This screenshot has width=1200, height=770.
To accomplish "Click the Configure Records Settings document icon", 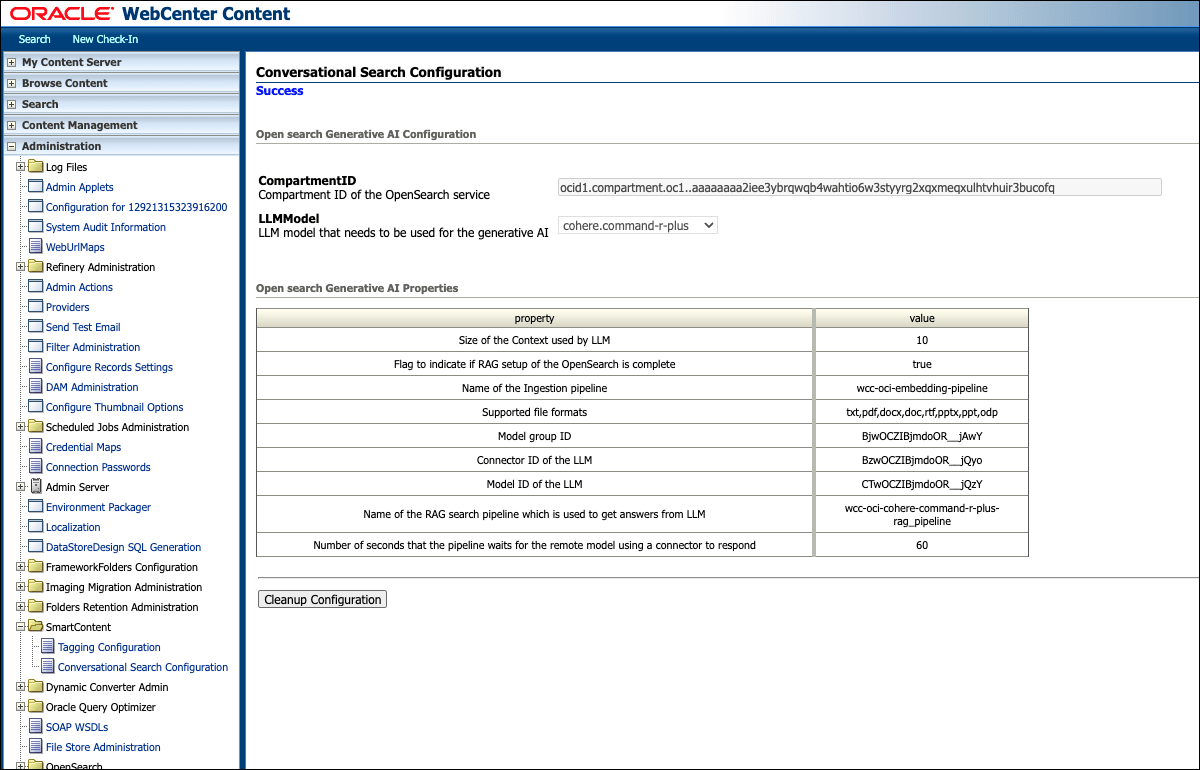I will (36, 367).
